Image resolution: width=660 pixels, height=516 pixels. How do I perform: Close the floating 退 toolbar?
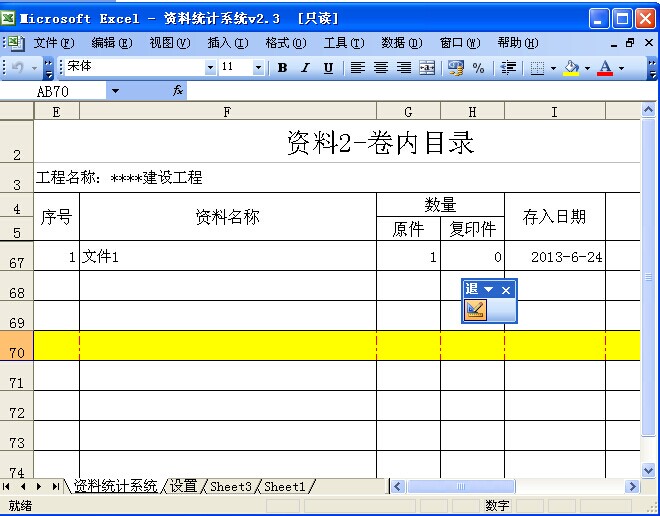506,290
